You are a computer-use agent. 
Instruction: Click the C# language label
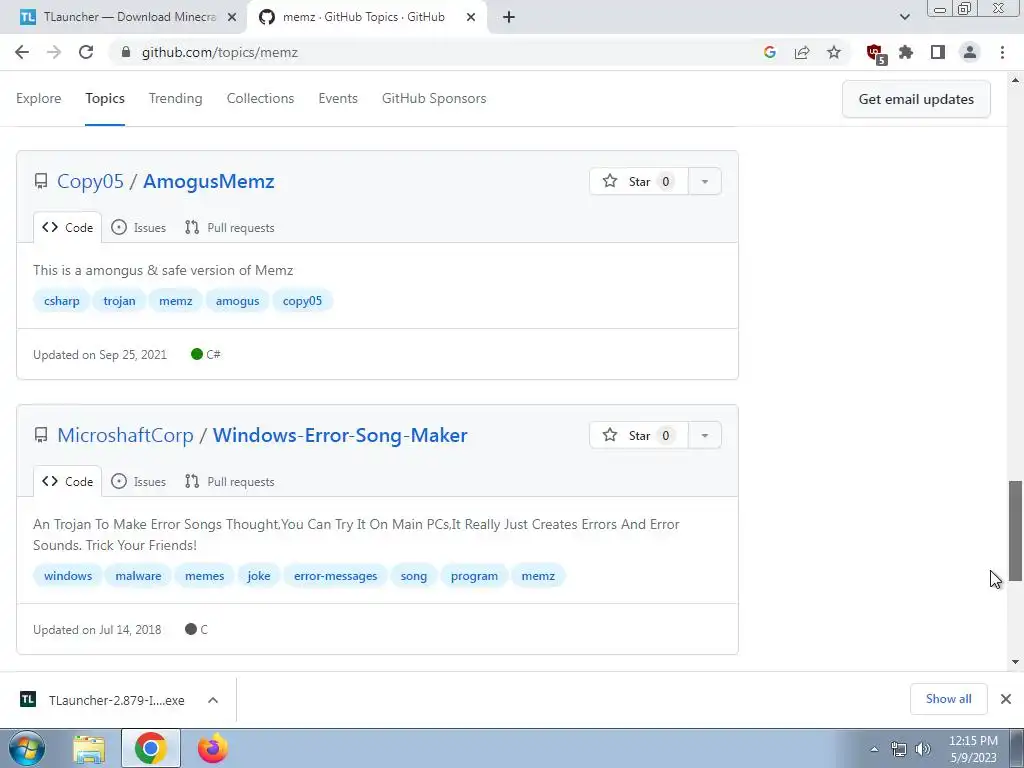click(x=206, y=355)
